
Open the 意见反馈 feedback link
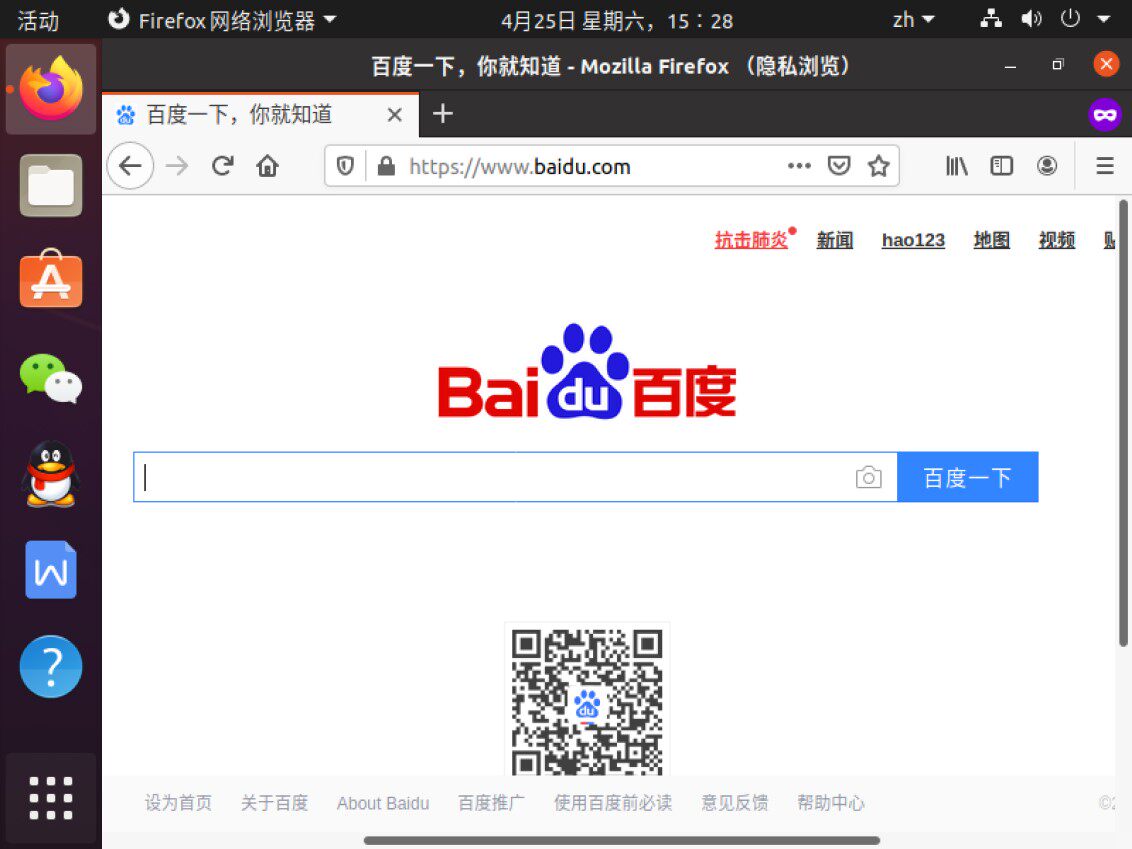pyautogui.click(x=735, y=803)
